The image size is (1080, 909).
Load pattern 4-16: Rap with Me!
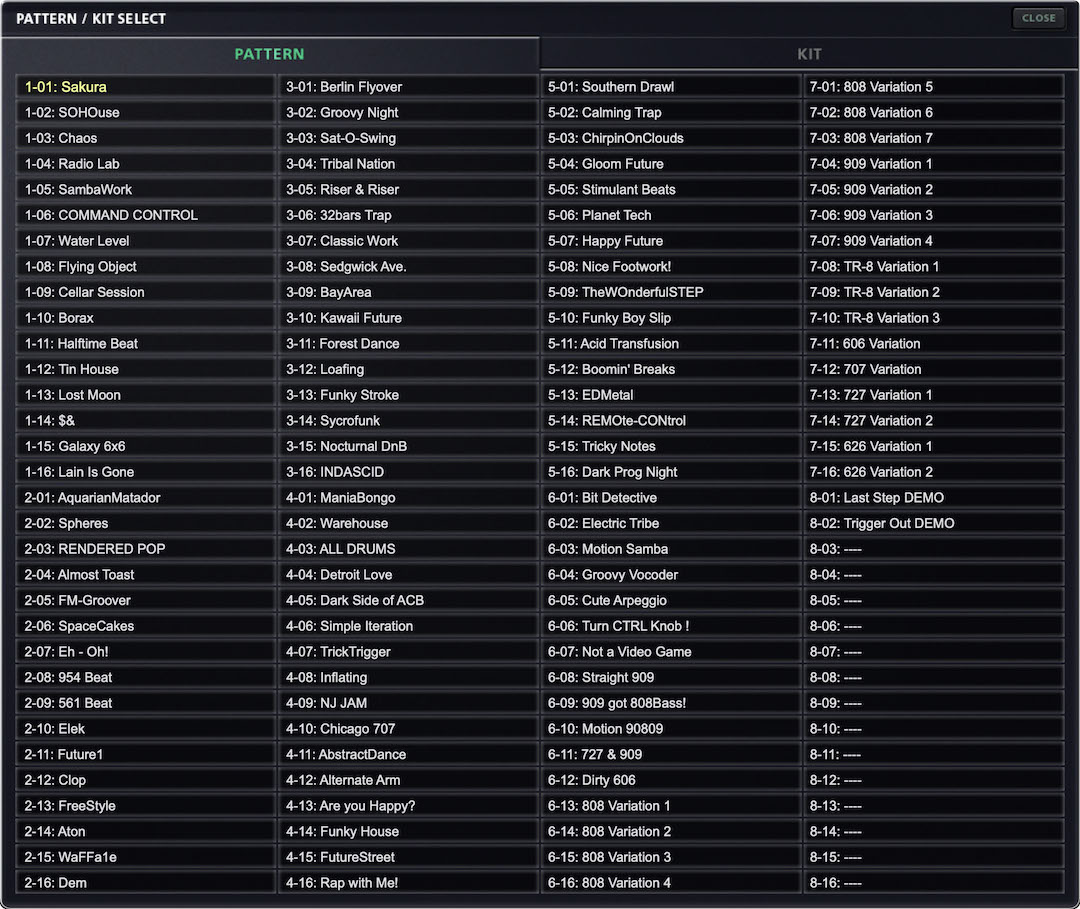(408, 883)
